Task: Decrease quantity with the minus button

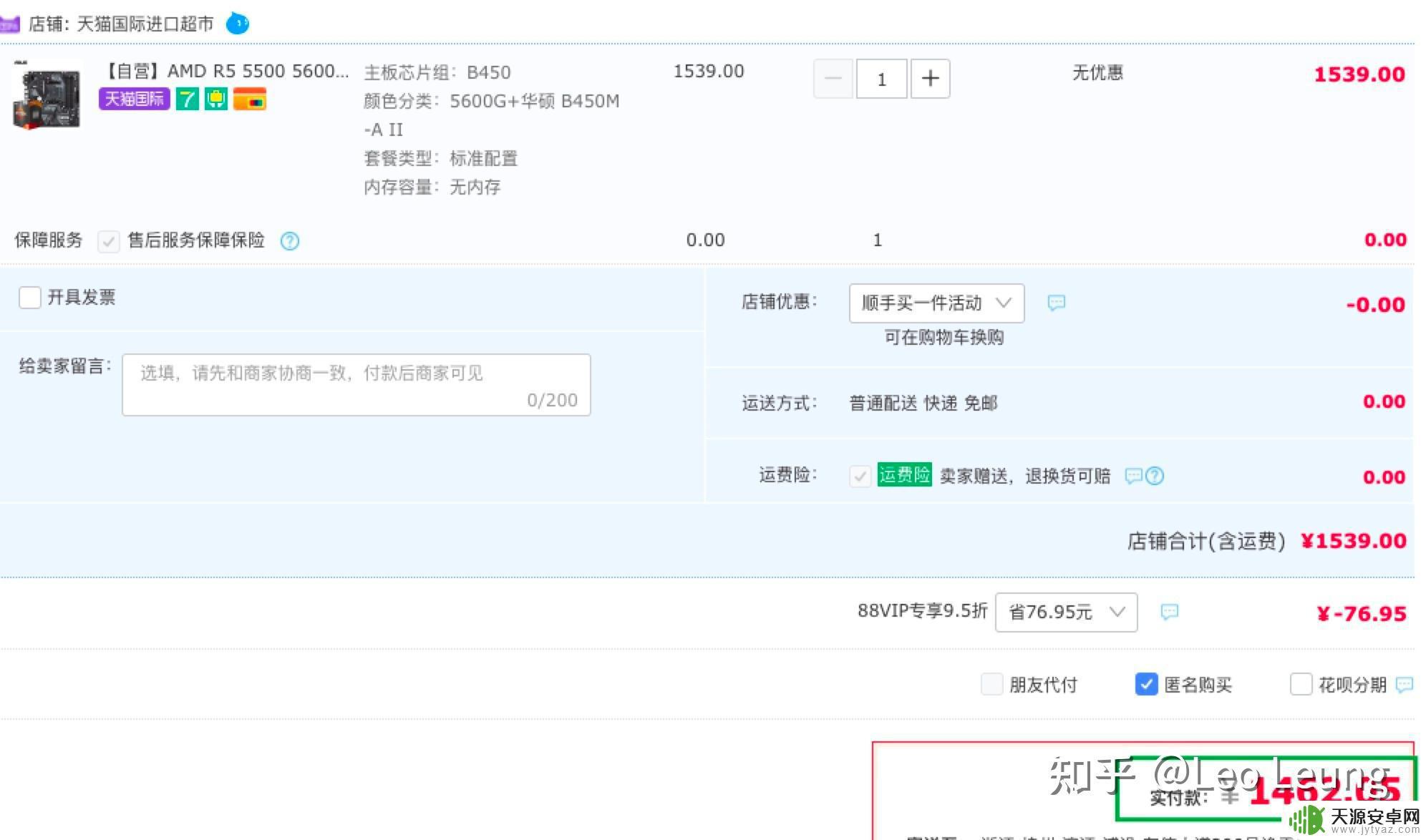Action: coord(833,79)
